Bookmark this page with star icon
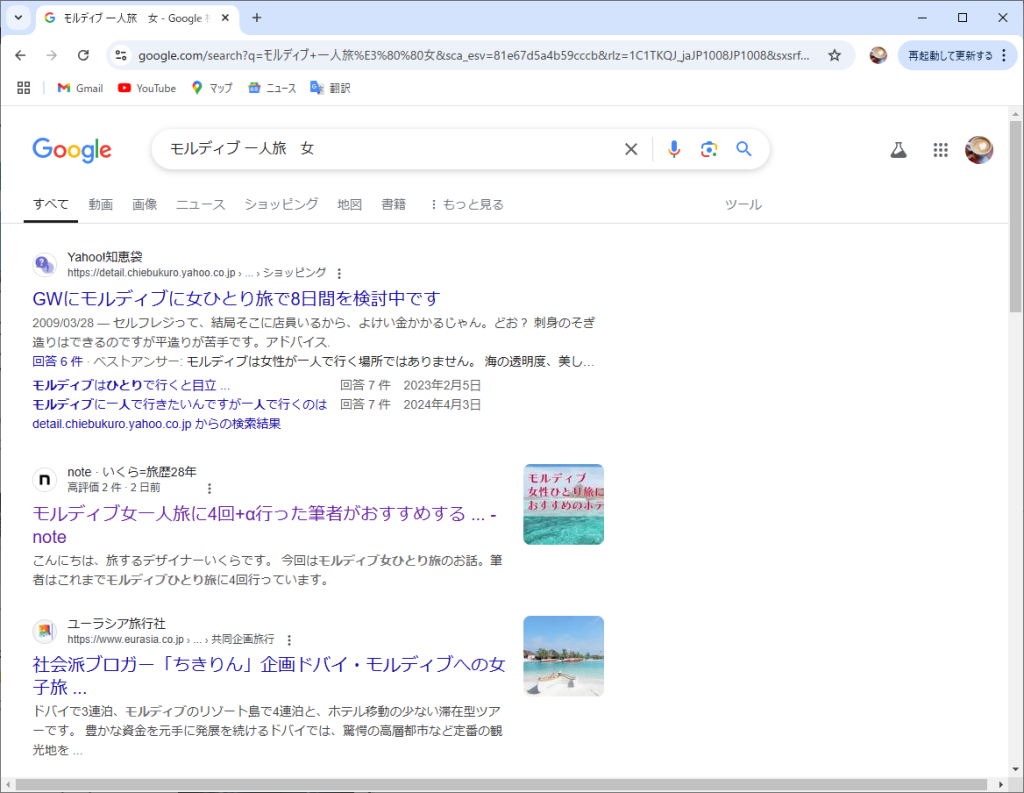Screen dimensions: 1024x793 [834, 55]
